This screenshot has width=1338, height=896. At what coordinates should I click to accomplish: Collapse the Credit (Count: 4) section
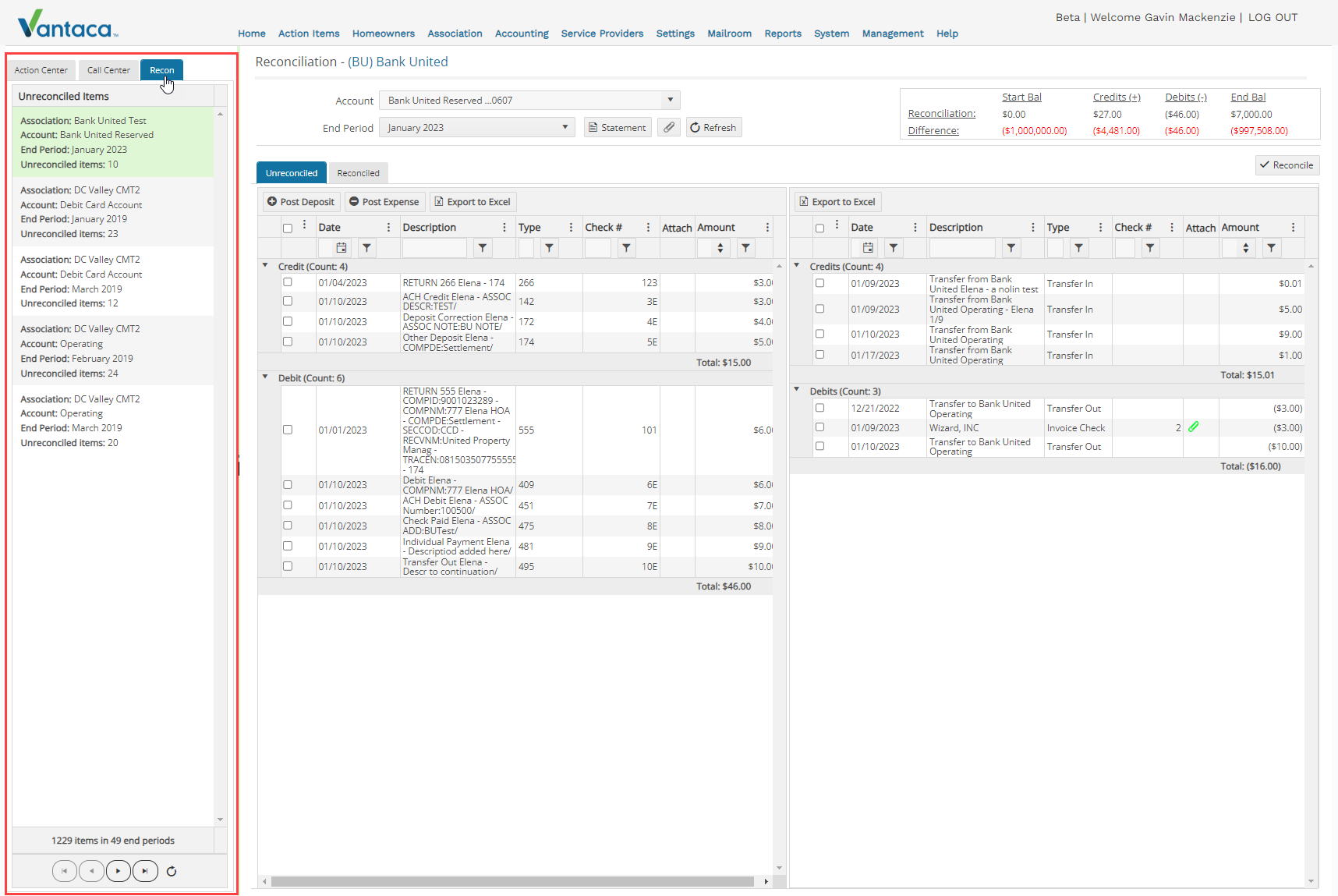tap(266, 265)
